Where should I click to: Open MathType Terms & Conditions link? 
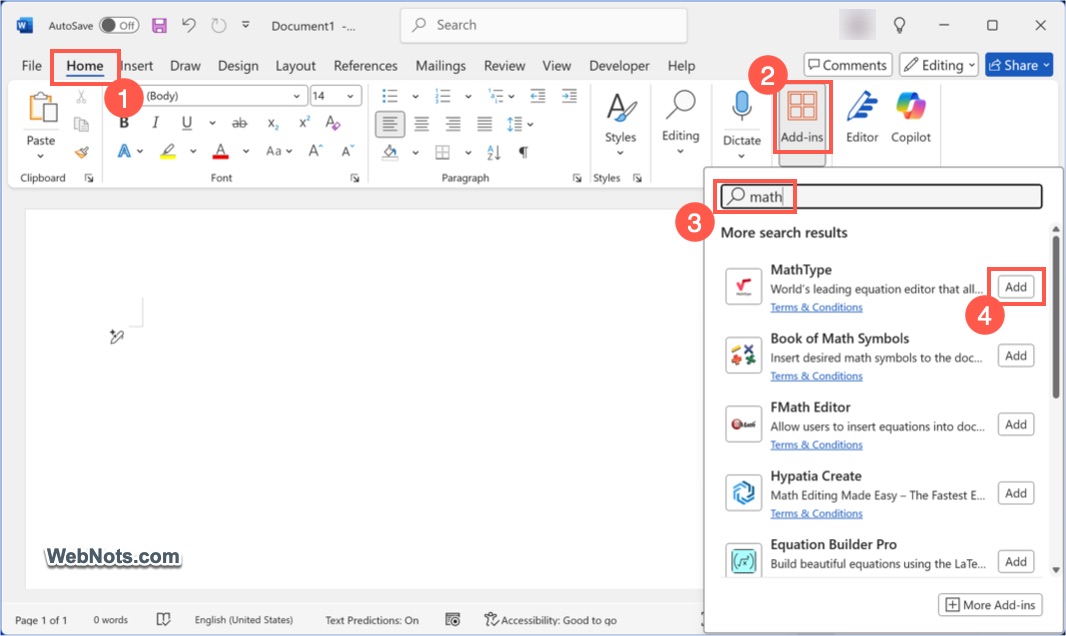click(816, 307)
